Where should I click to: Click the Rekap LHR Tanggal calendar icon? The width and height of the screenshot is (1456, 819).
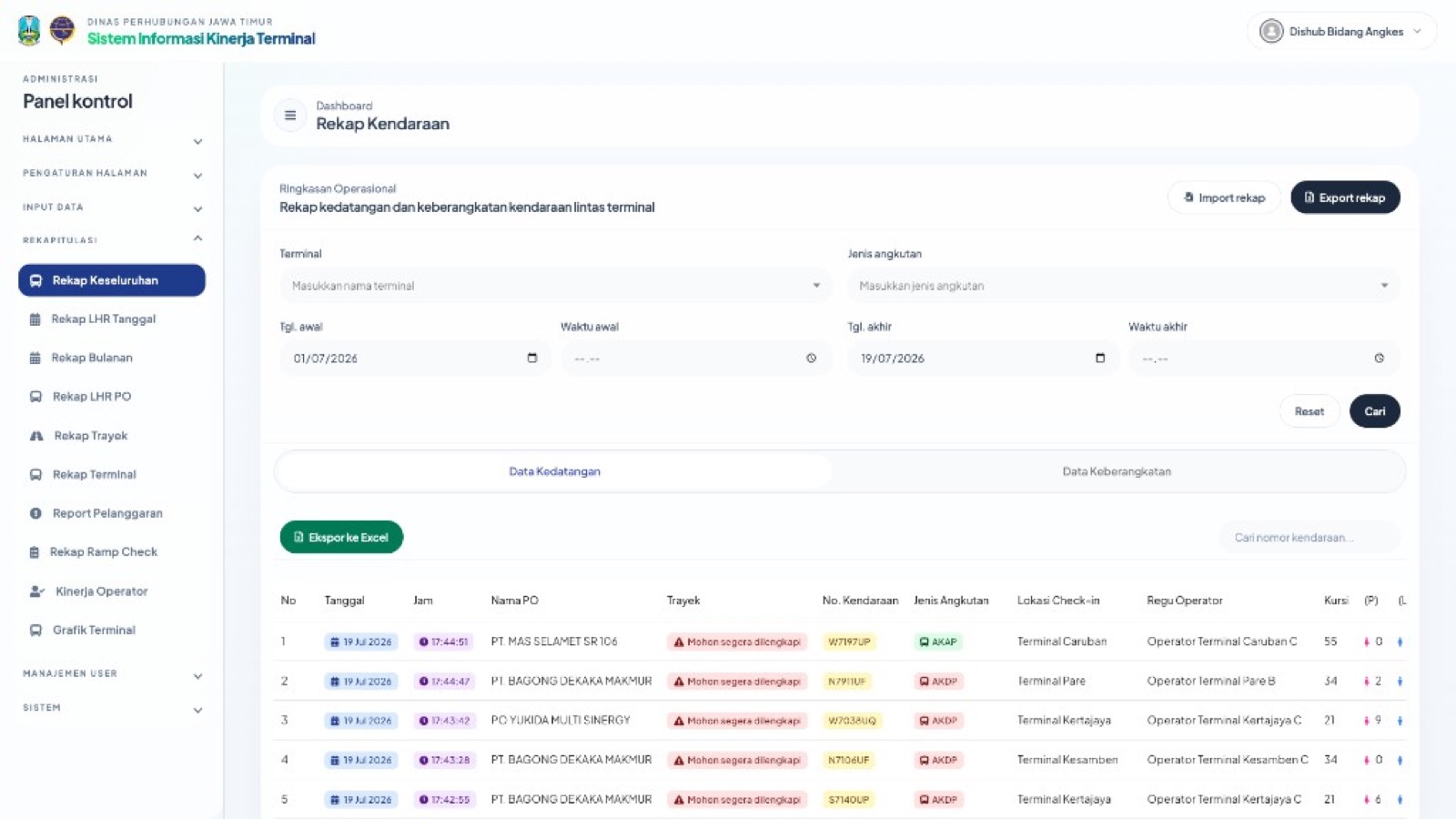click(x=35, y=319)
